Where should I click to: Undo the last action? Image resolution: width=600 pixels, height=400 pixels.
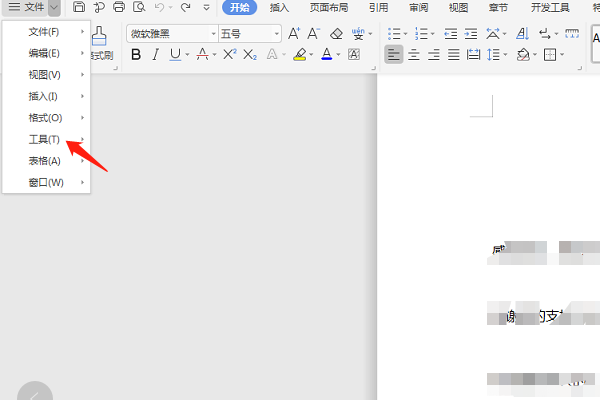coord(160,7)
